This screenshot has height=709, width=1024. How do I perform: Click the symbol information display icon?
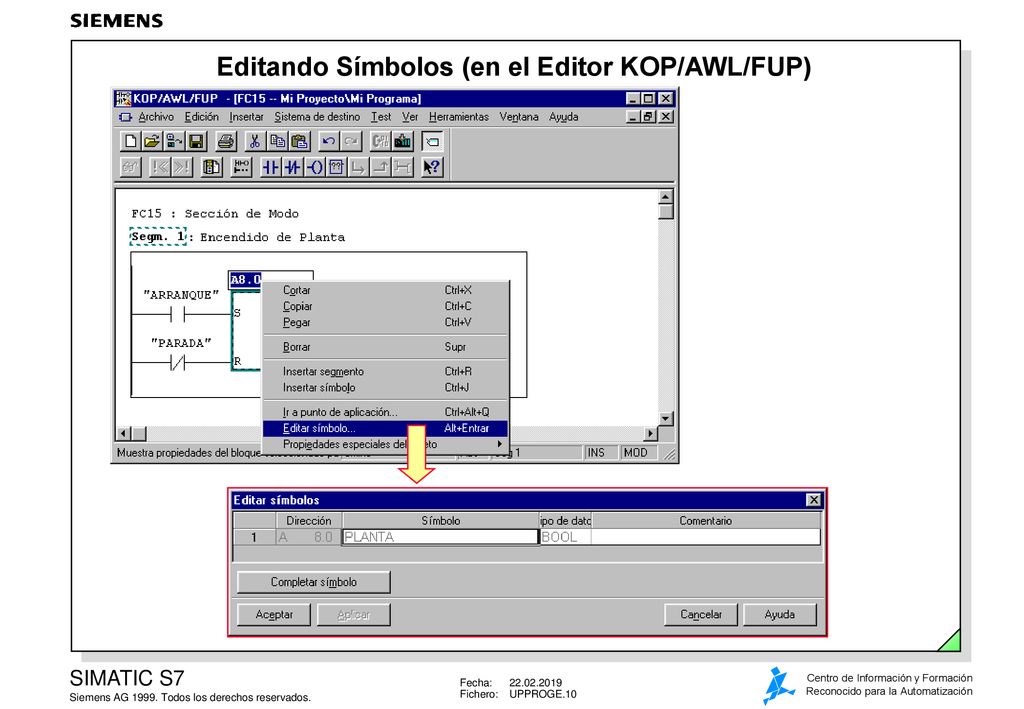[242, 167]
